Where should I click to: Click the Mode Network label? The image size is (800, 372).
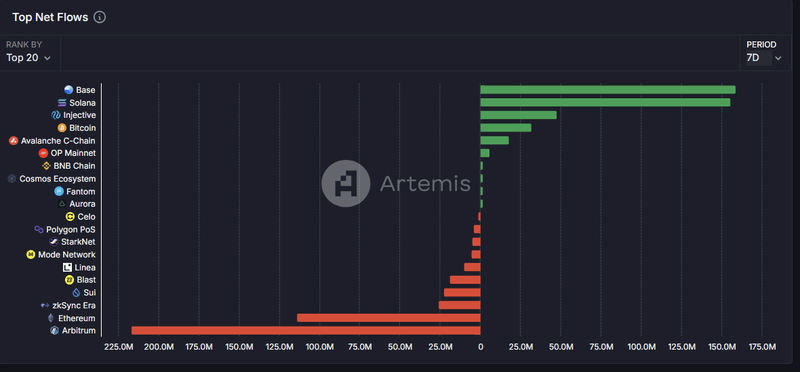(x=67, y=255)
